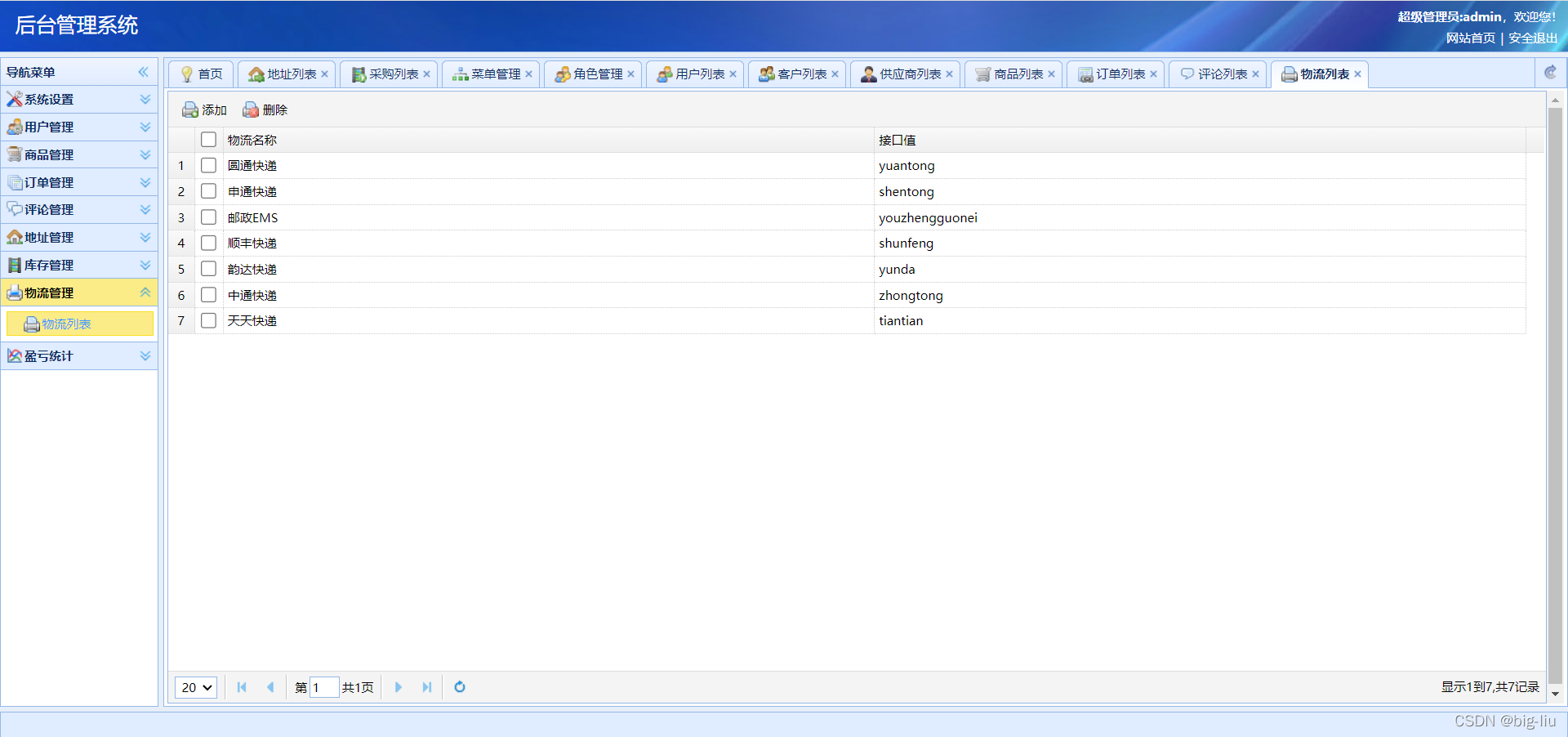Click the youzhengguonei cell
The width and height of the screenshot is (1568, 737).
(1200, 217)
